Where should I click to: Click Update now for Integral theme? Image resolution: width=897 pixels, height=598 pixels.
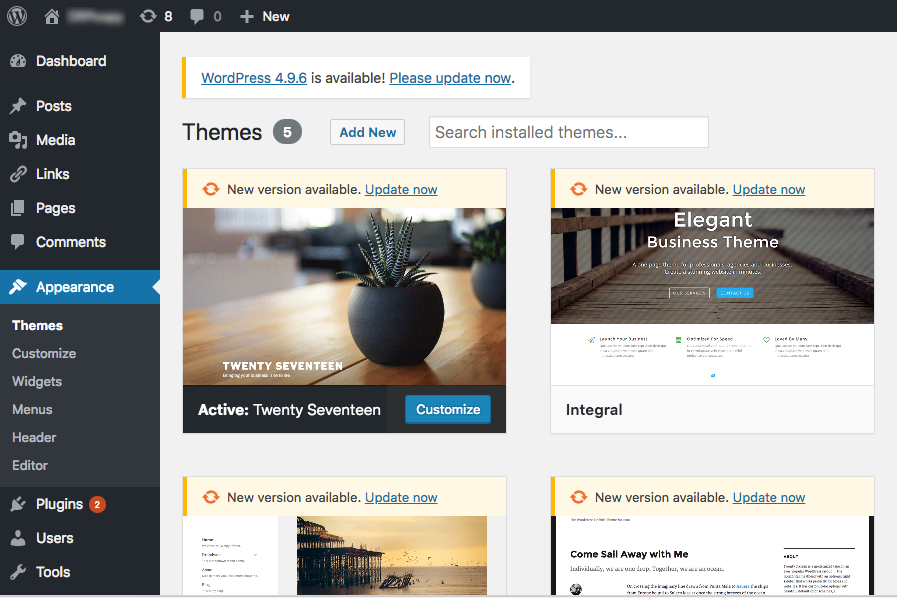(x=769, y=189)
